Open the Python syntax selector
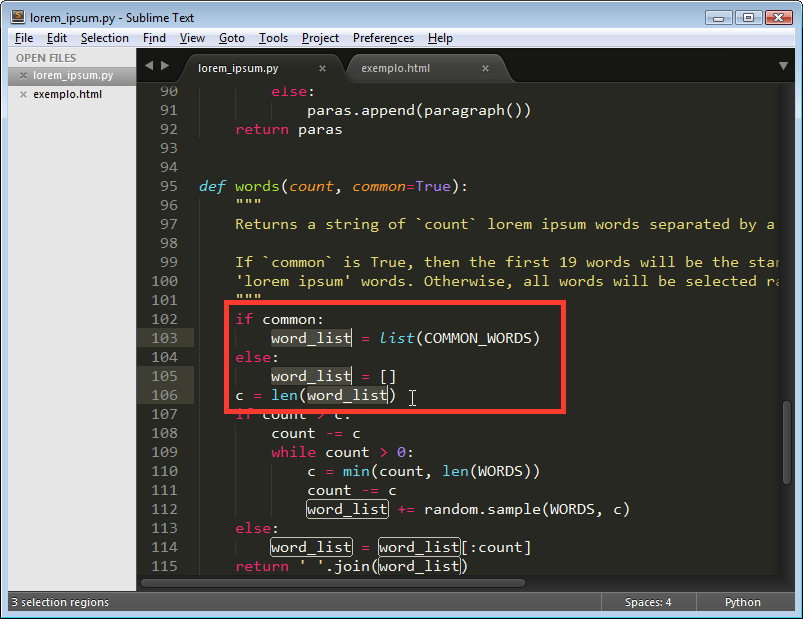 click(x=742, y=602)
